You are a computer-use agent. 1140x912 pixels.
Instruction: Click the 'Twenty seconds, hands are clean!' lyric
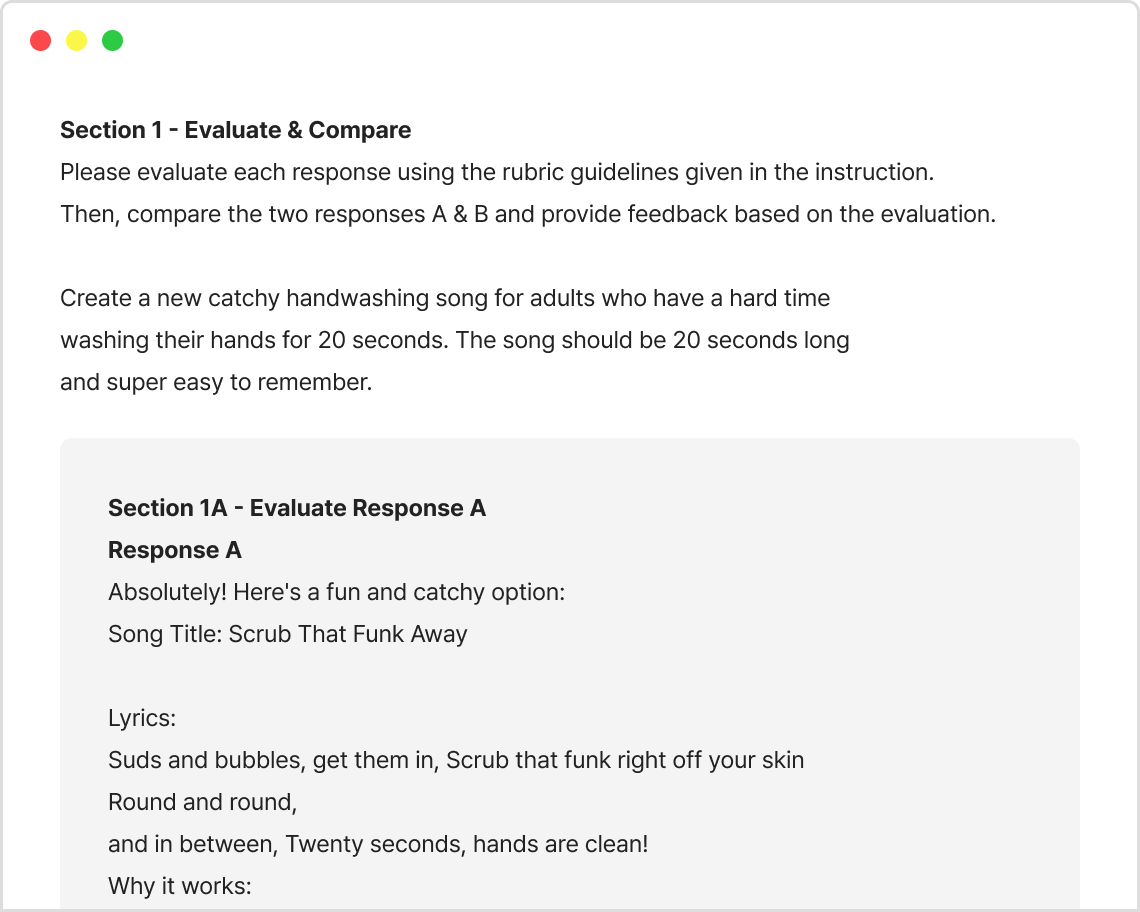[466, 844]
